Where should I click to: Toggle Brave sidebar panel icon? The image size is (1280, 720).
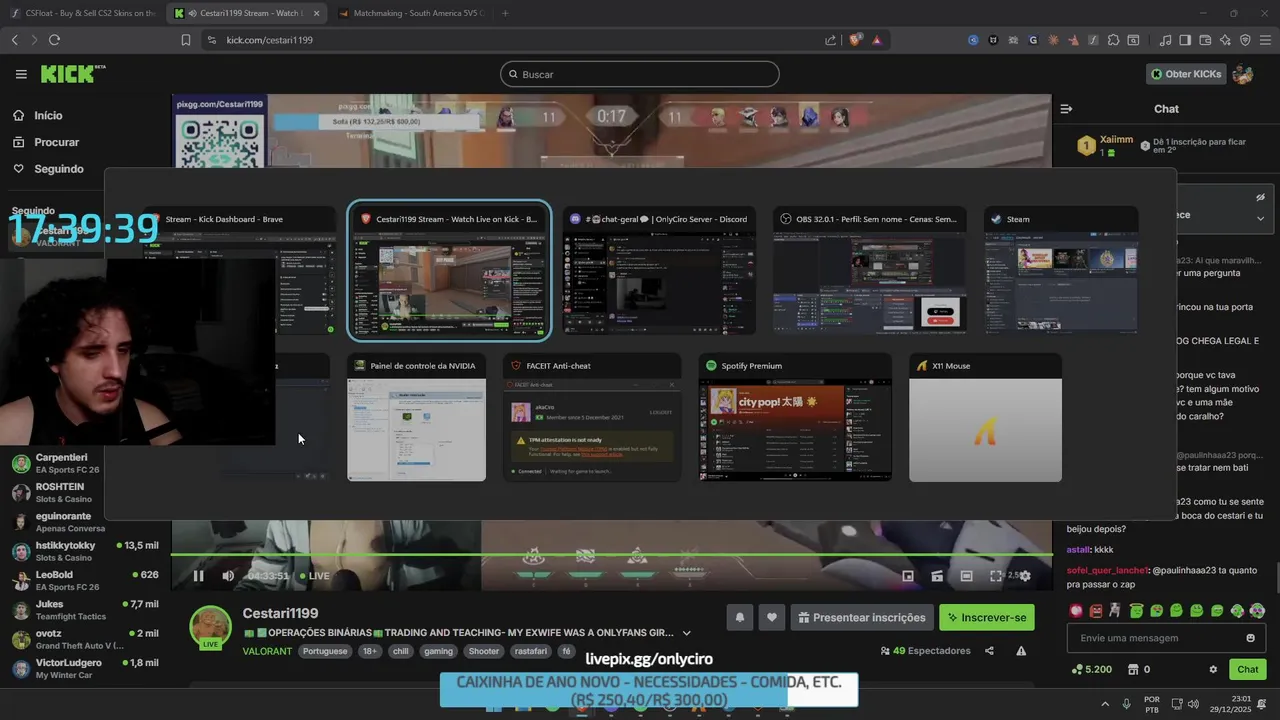click(1184, 40)
